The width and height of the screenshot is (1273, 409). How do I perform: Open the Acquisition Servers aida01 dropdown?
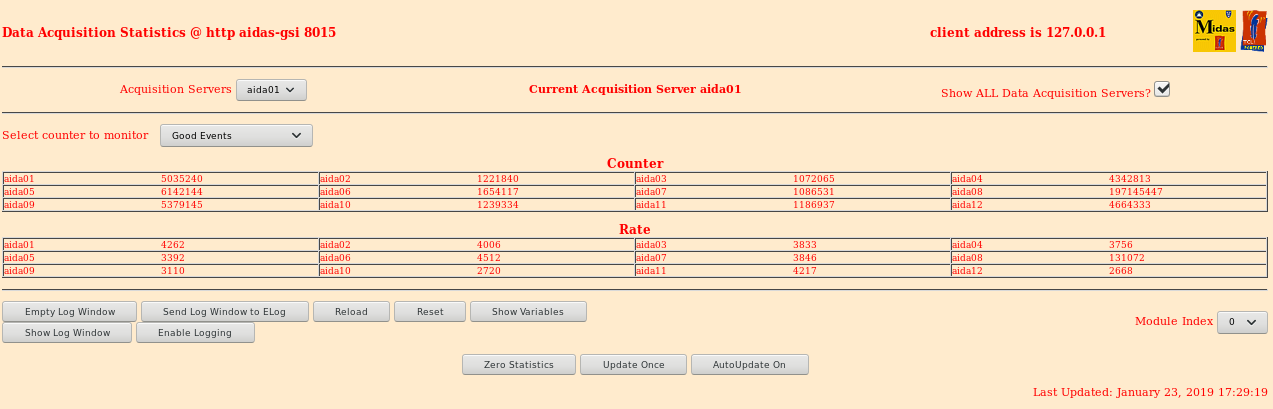click(271, 90)
